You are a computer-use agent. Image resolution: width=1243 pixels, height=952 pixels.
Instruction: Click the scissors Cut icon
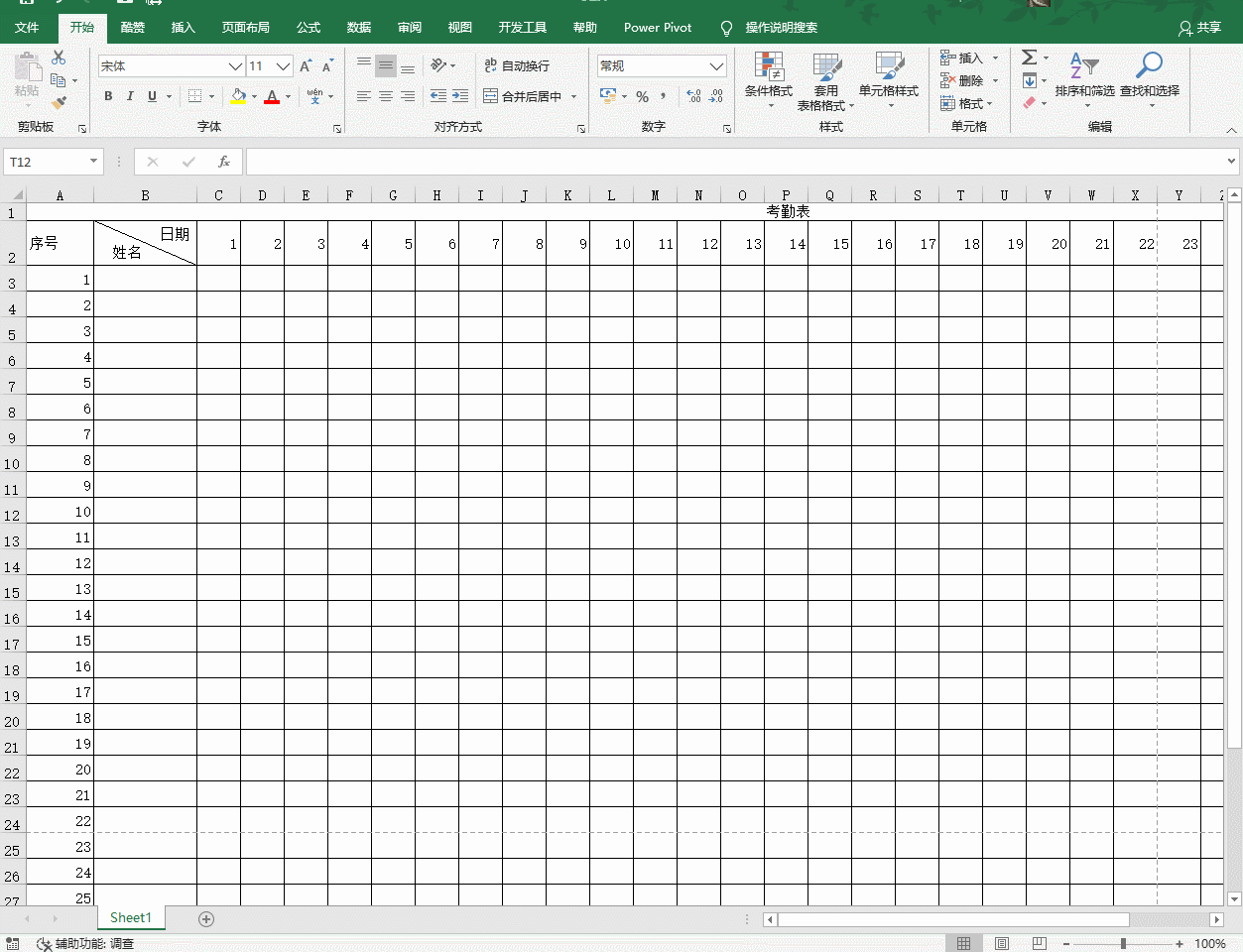click(x=57, y=59)
